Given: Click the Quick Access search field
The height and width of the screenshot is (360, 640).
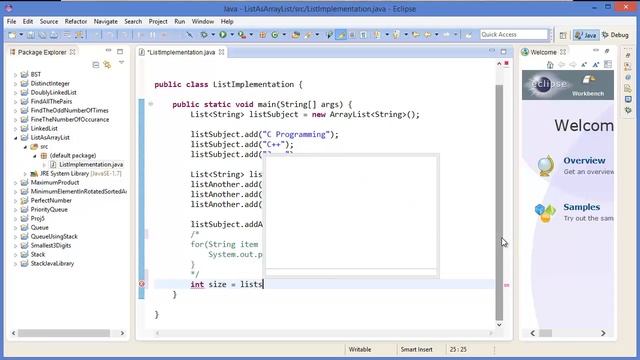Looking at the screenshot, I should pyautogui.click(x=513, y=35).
